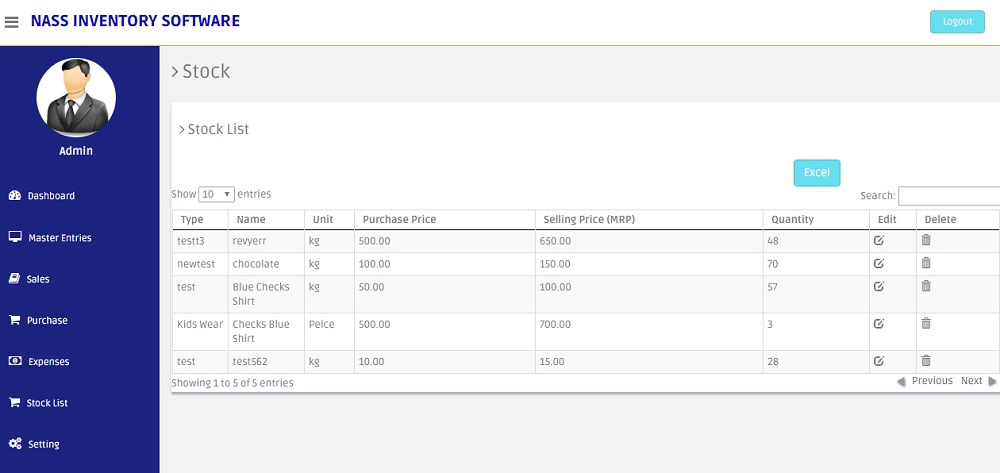Click the Admin profile avatar

click(76, 97)
